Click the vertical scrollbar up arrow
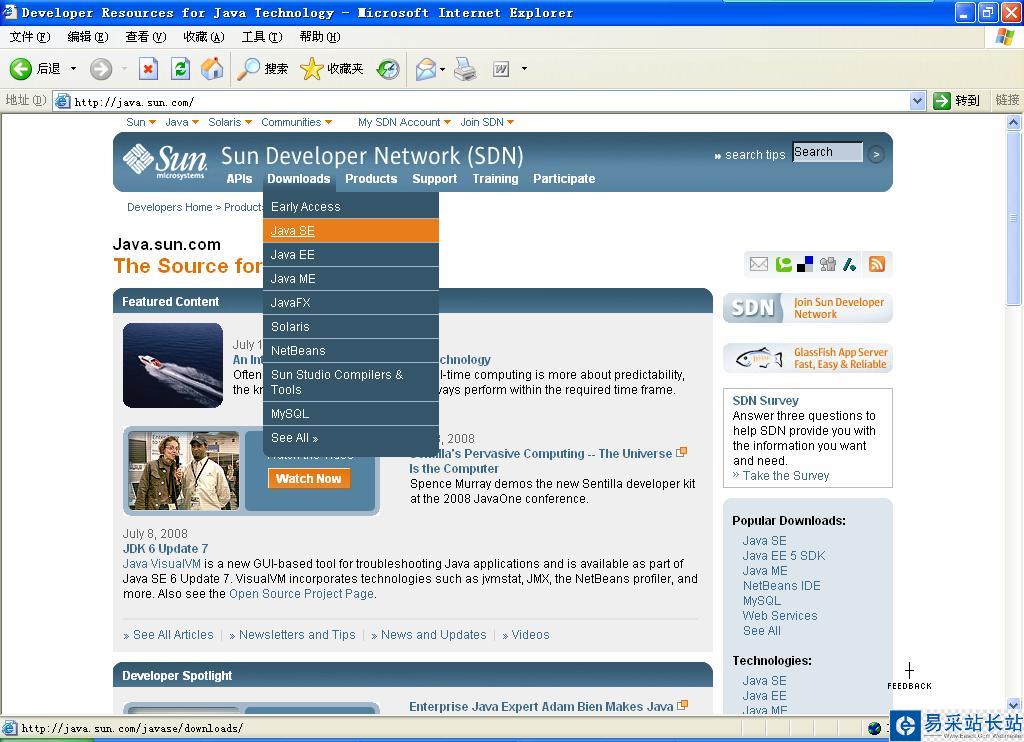 coord(1014,122)
